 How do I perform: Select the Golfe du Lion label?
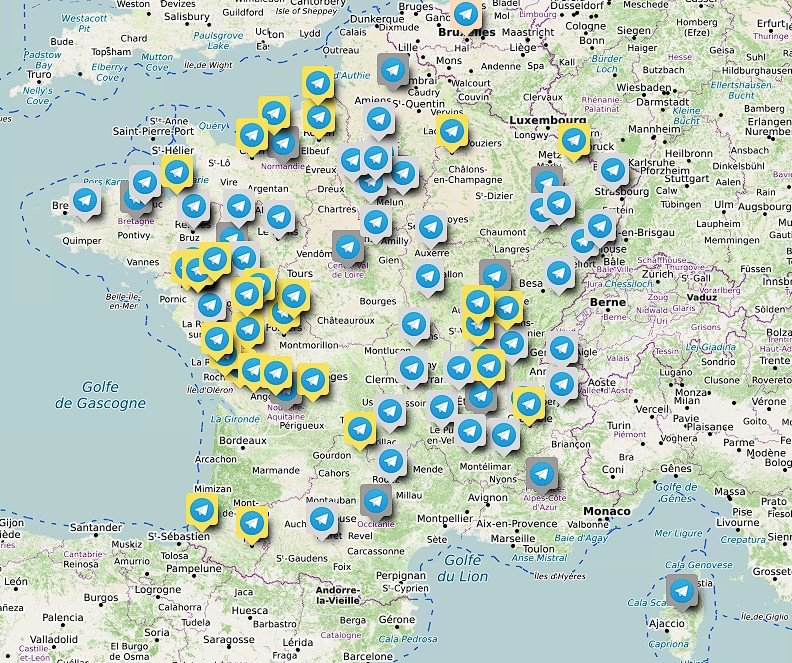(x=463, y=568)
